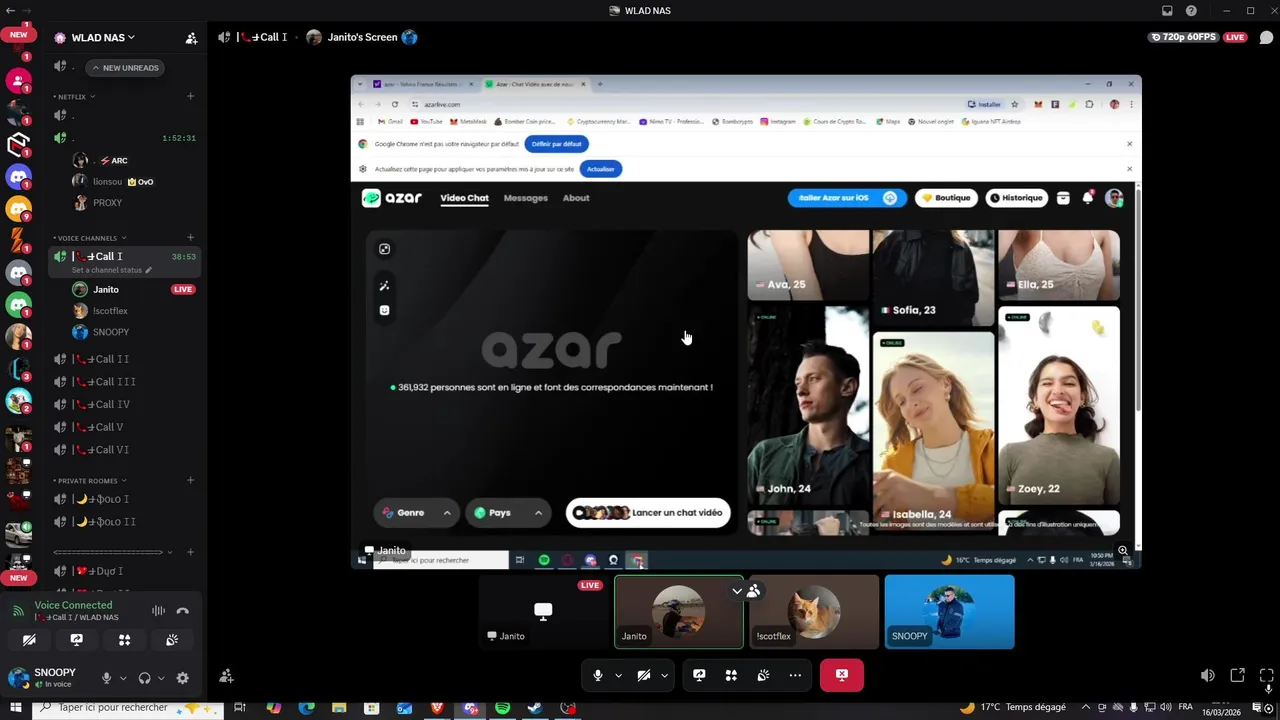Add a channel under PRIVATE ROOMS
This screenshot has height=720, width=1280.
pyautogui.click(x=190, y=481)
